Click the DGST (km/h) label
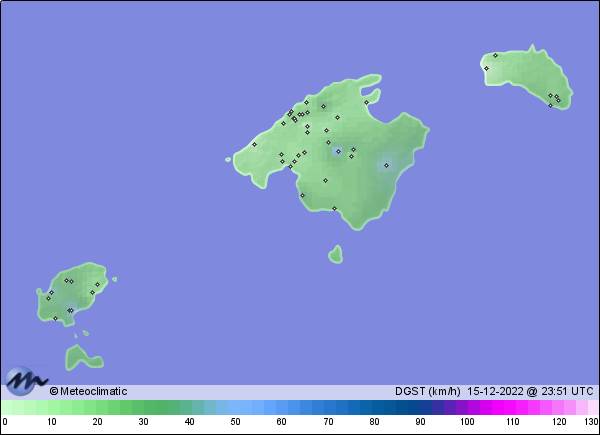 click(x=427, y=391)
